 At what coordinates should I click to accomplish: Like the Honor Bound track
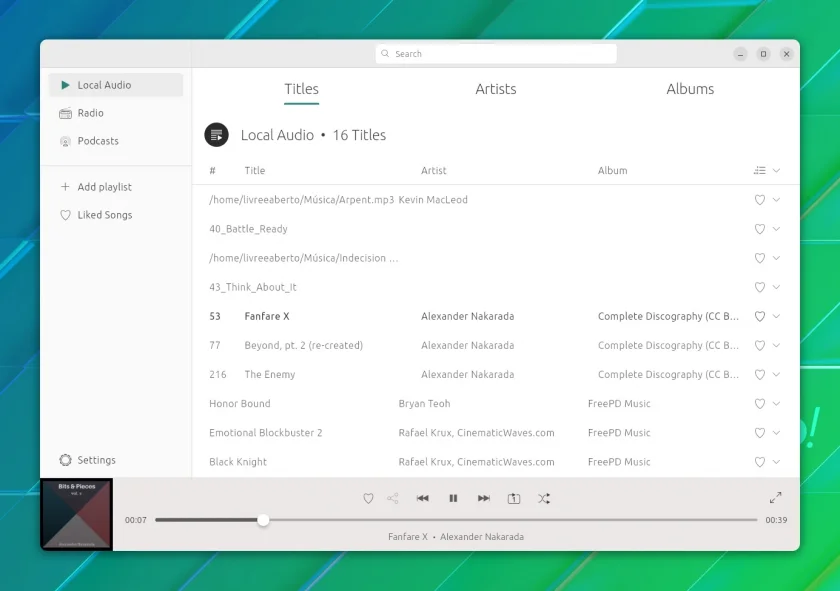760,403
